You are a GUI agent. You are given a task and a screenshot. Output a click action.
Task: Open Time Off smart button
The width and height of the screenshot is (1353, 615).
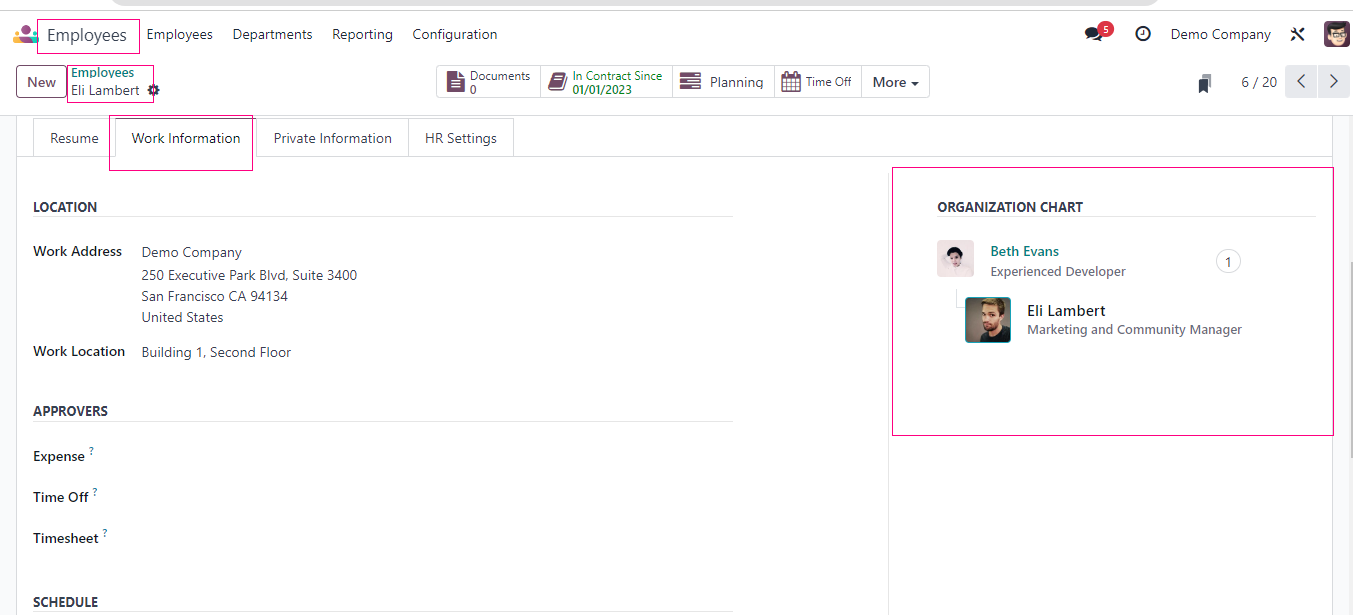(817, 82)
